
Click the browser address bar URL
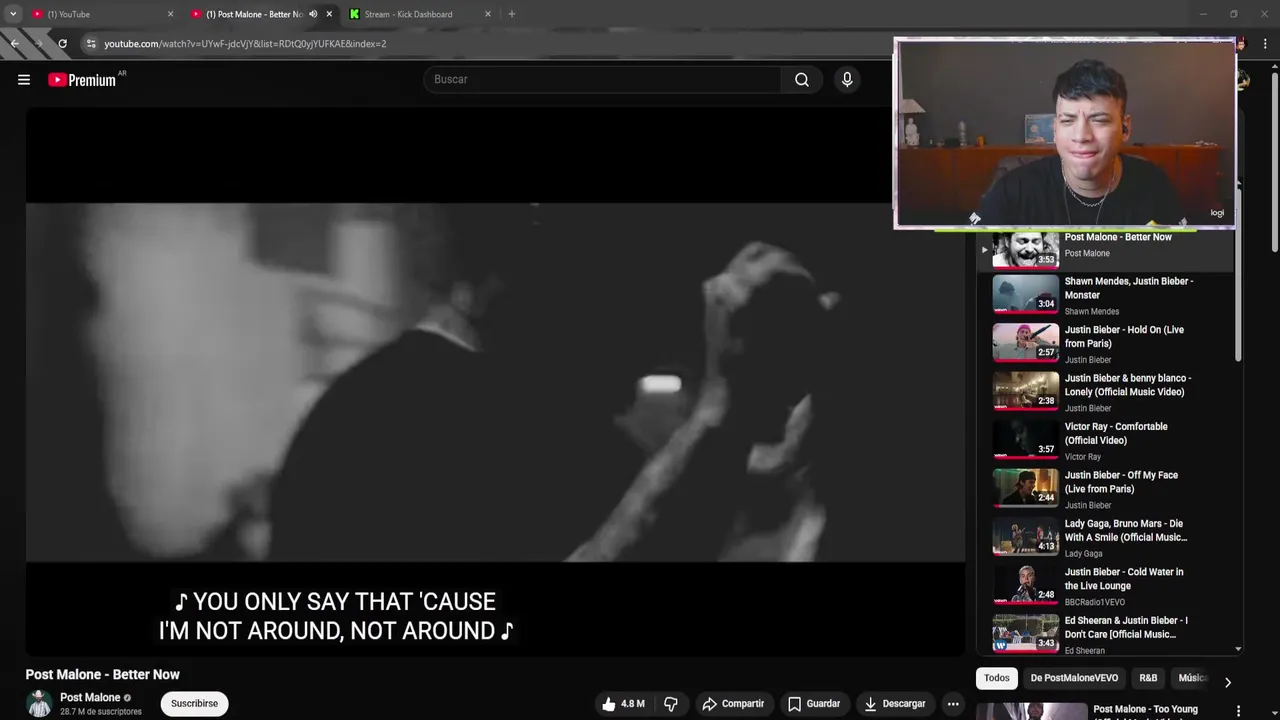coord(245,44)
